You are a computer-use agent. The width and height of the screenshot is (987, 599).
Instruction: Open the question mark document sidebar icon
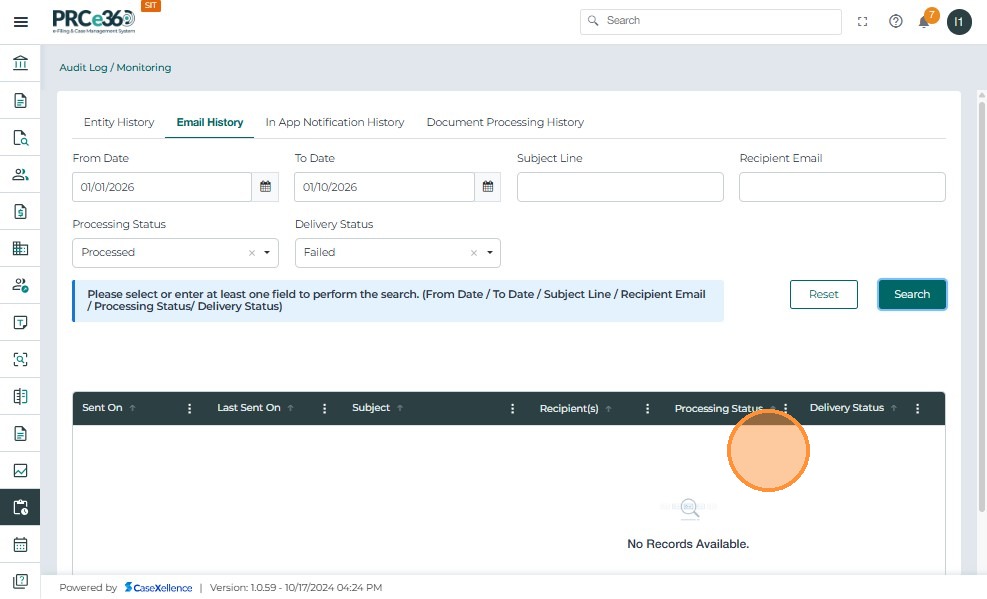coord(20,581)
